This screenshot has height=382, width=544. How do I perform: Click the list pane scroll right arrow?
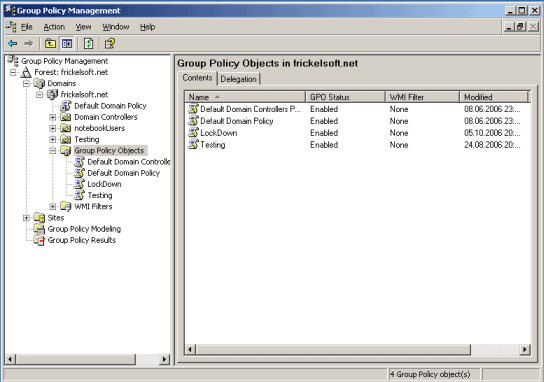click(x=525, y=349)
